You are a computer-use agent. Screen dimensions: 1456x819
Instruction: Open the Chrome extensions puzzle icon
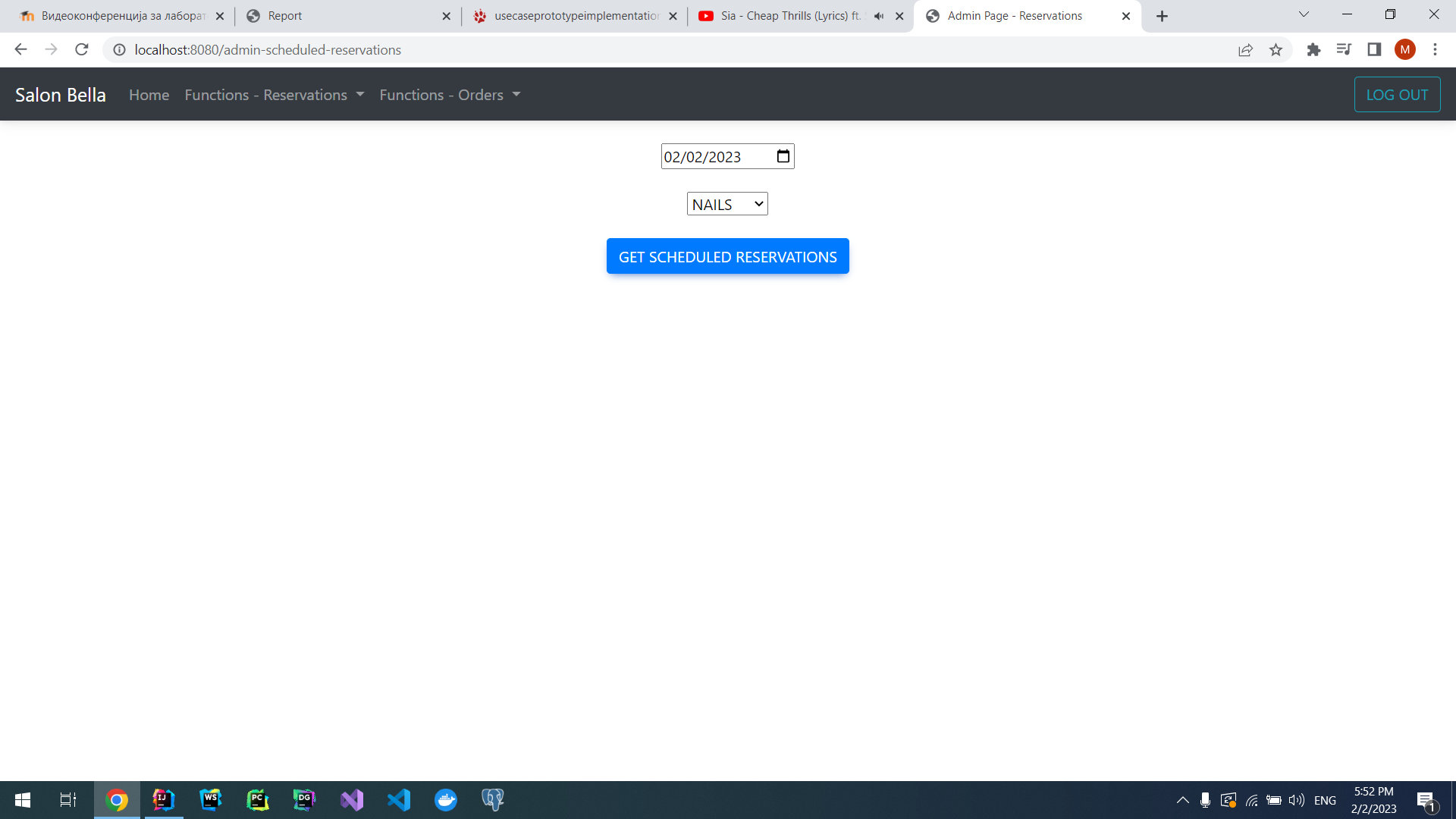1313,50
